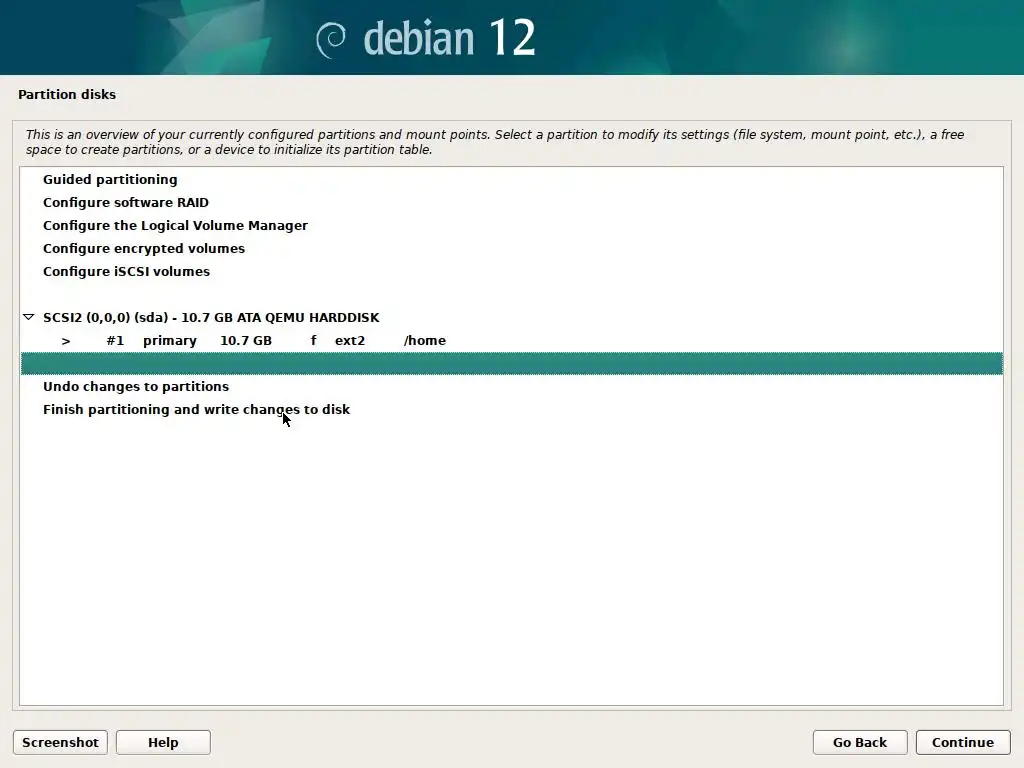
Task: Click the 10.7 GB partition size
Action: [x=246, y=340]
